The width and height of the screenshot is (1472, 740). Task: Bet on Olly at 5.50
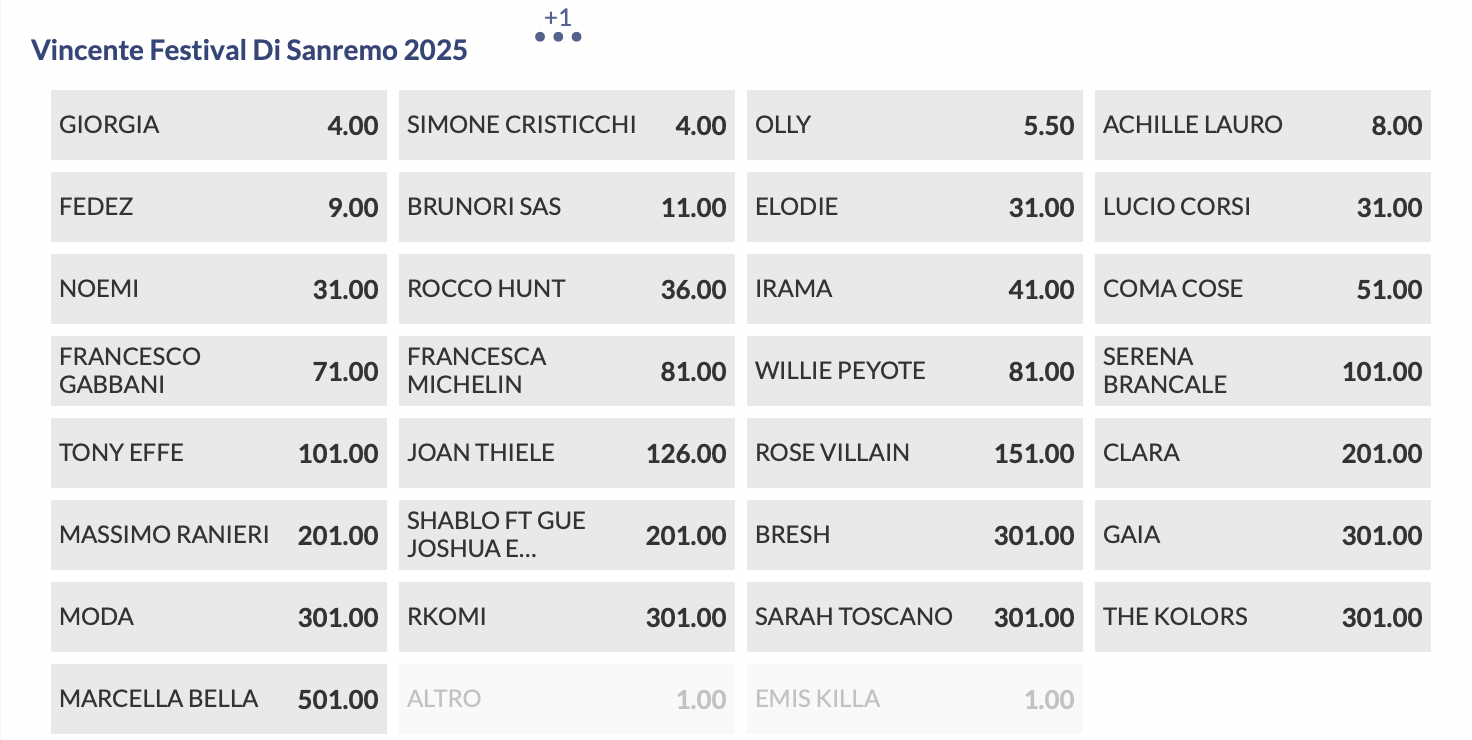(x=914, y=125)
